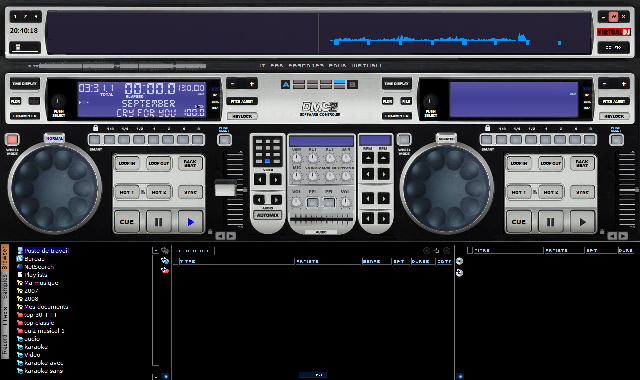
Task: Click the left deck pitch slider handle
Action: pos(225,189)
